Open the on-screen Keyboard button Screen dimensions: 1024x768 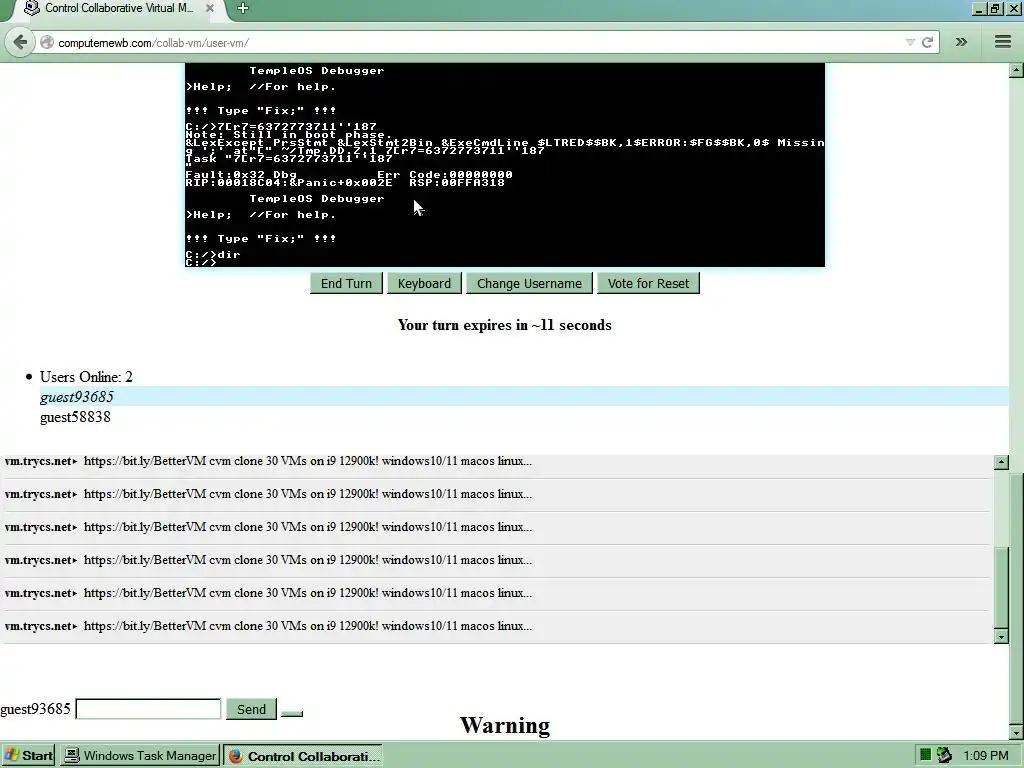424,283
